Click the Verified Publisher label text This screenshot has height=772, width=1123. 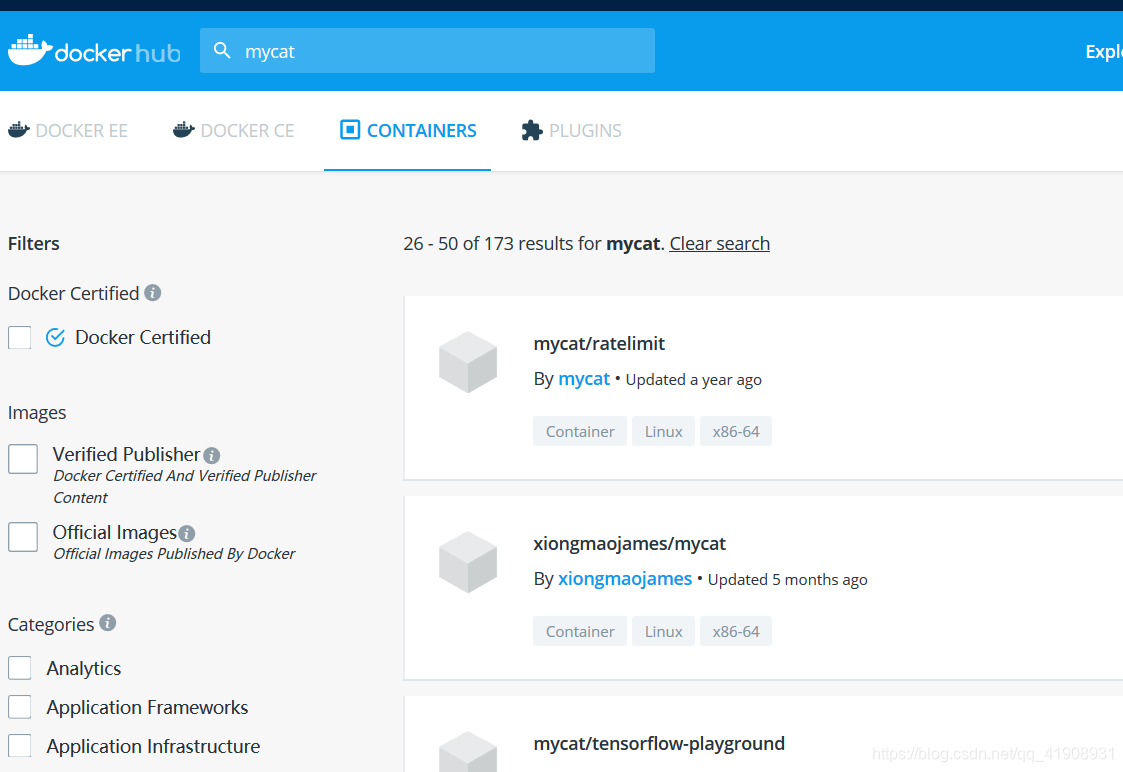point(126,455)
